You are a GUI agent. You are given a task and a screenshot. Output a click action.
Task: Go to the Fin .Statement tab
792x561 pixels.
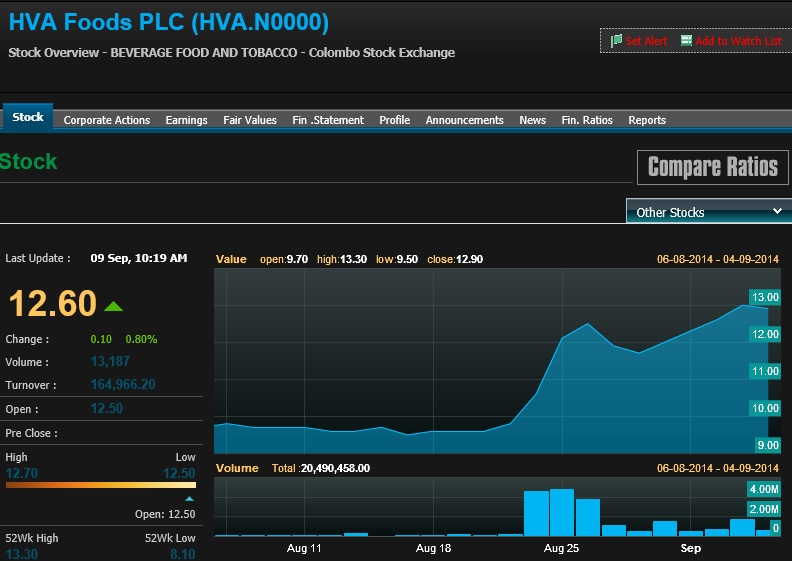[x=328, y=120]
